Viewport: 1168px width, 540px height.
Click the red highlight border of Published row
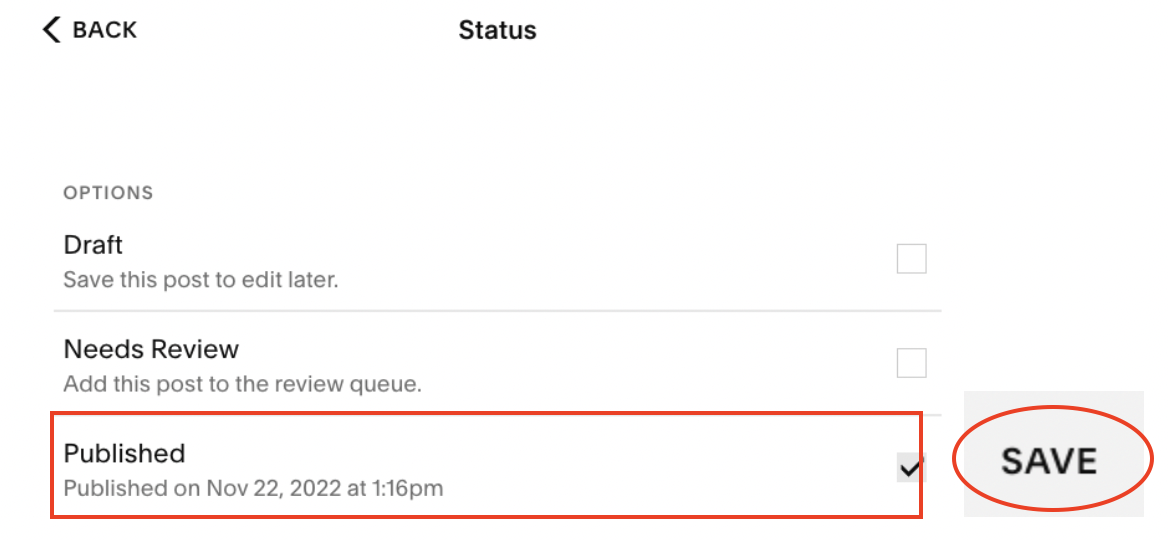(x=486, y=517)
